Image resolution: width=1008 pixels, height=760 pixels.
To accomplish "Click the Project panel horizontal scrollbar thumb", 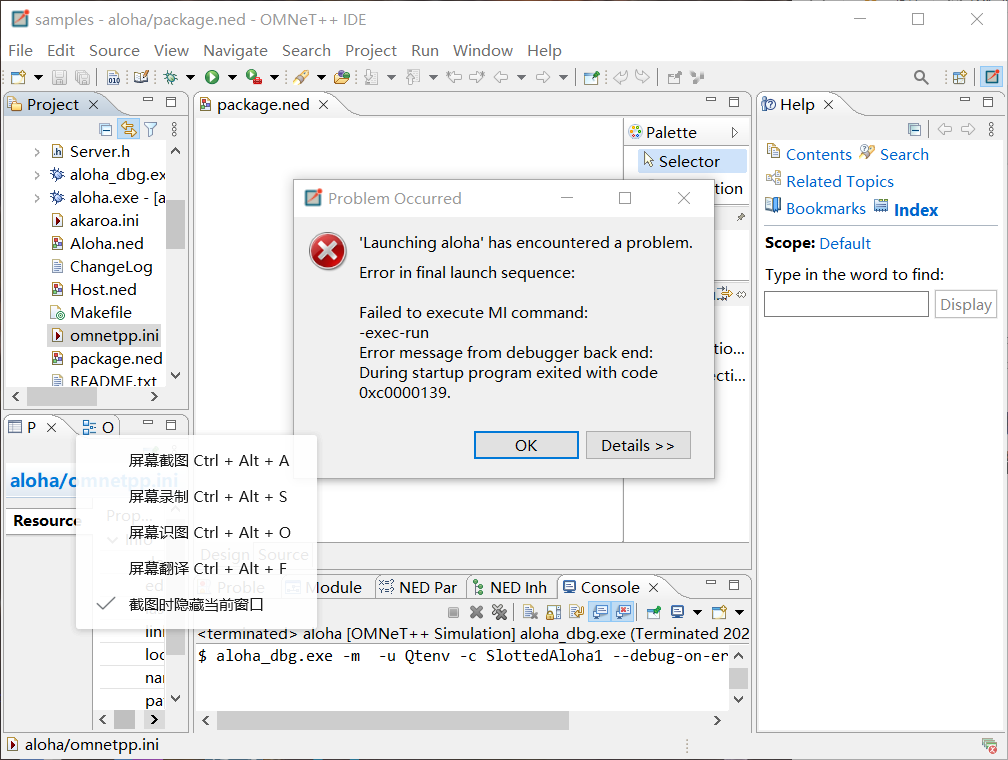I will click(62, 397).
